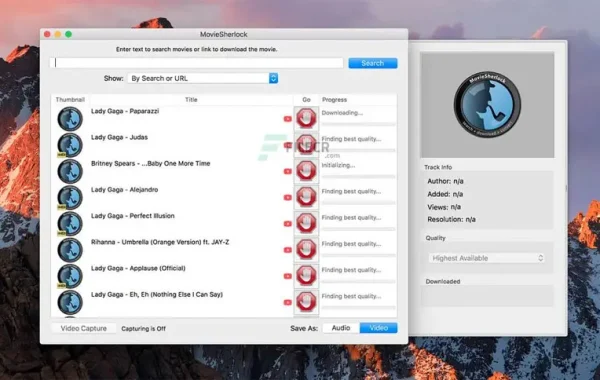
Task: Click Umbrella row progress bar
Action: tap(358, 255)
